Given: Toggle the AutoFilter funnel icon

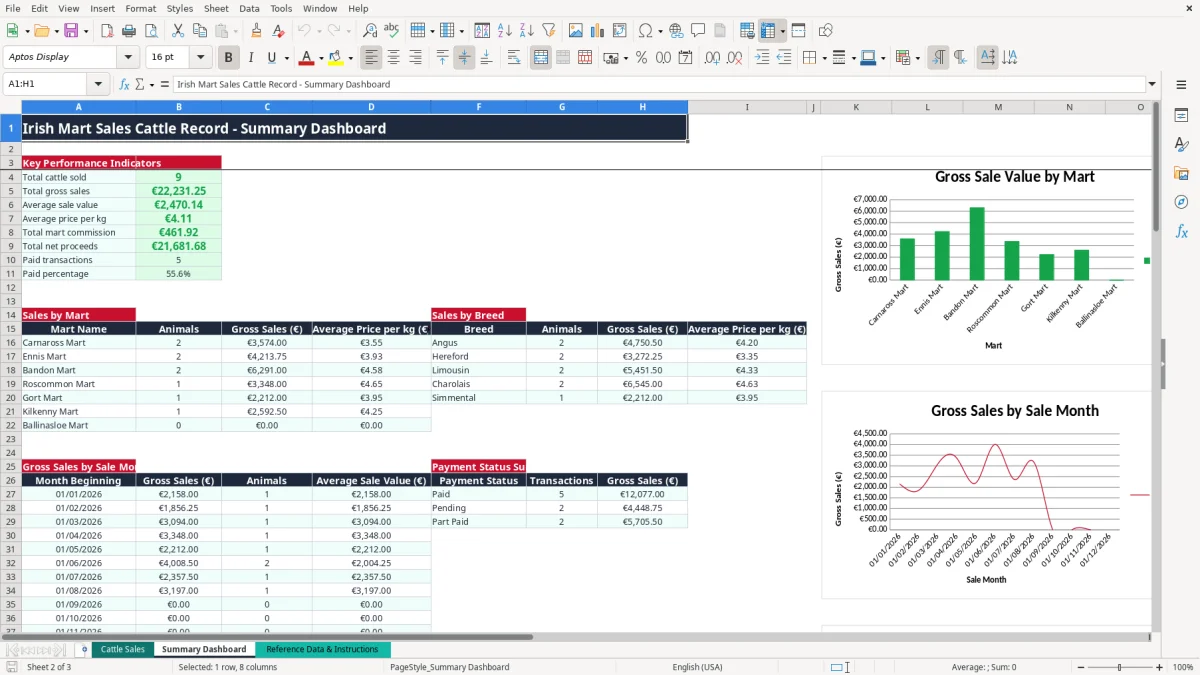Looking at the screenshot, I should tap(550, 31).
